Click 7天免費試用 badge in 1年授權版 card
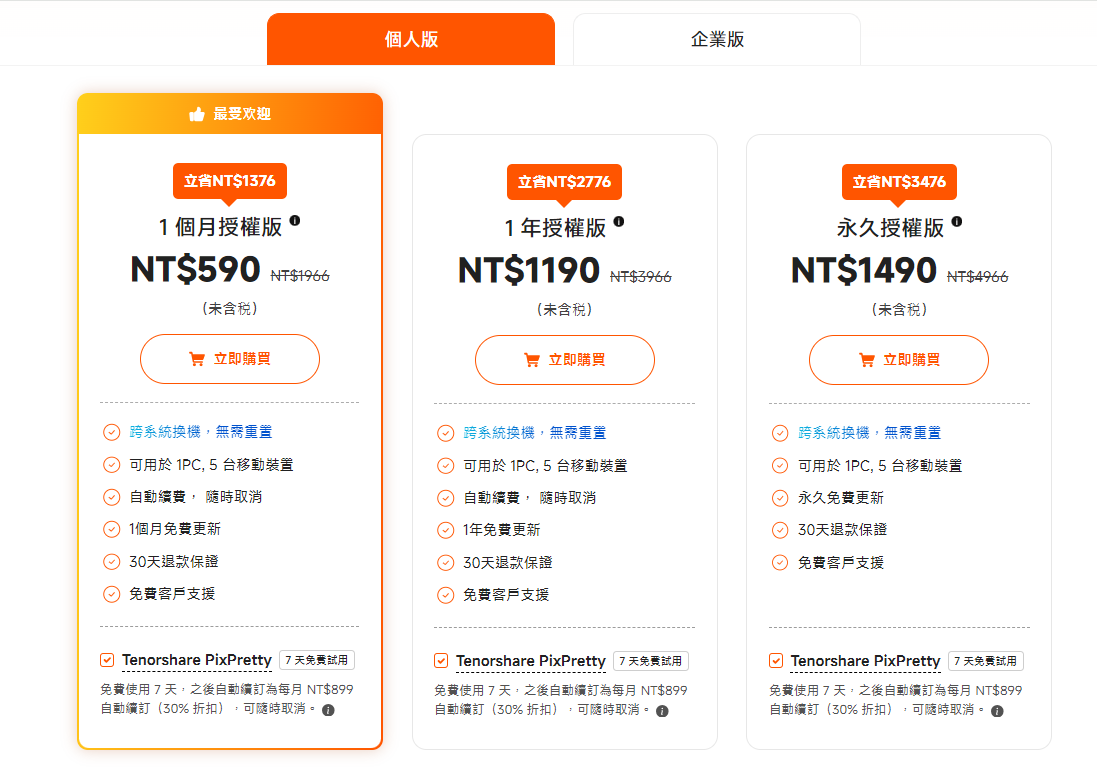The height and width of the screenshot is (780, 1097). click(x=651, y=661)
